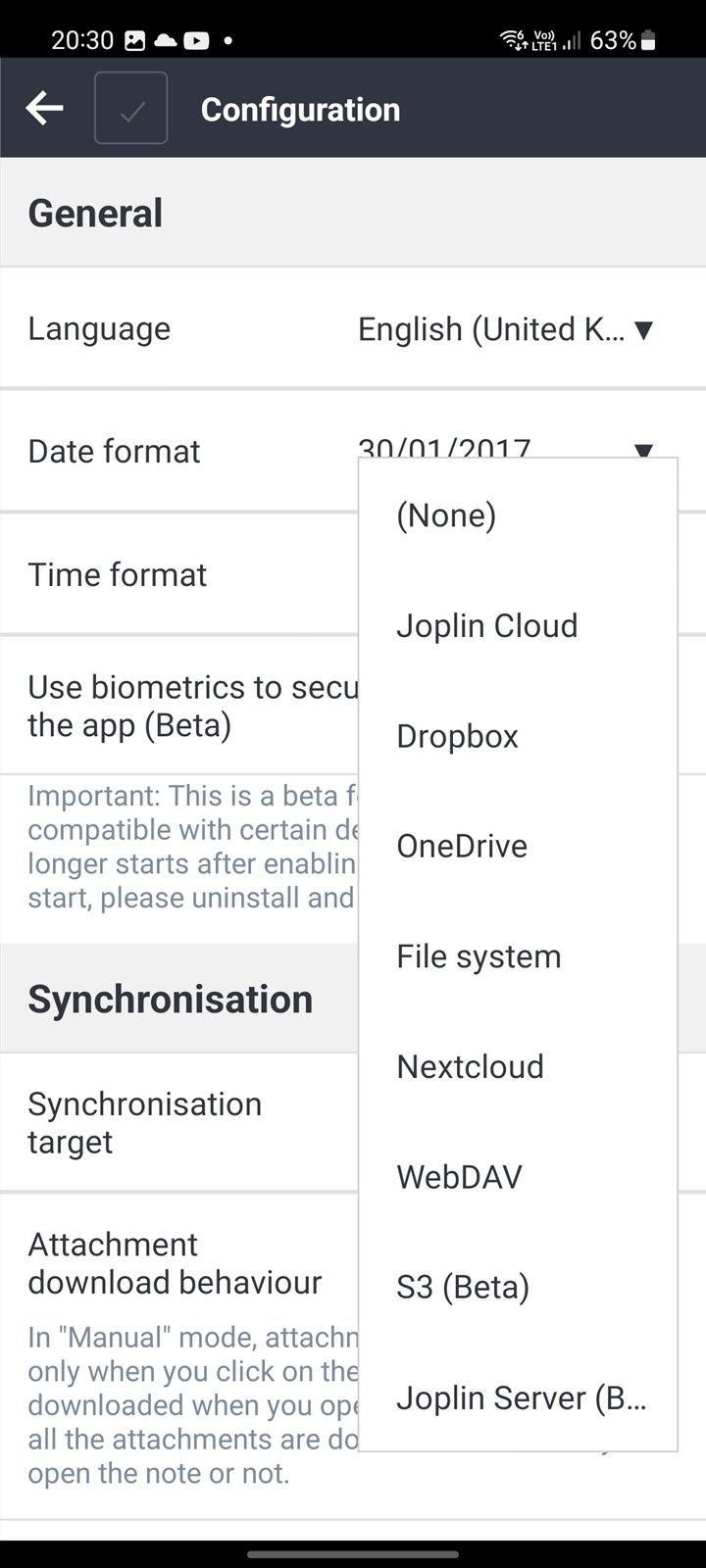Open the Language dropdown arrow
The image size is (706, 1568).
pos(643,330)
